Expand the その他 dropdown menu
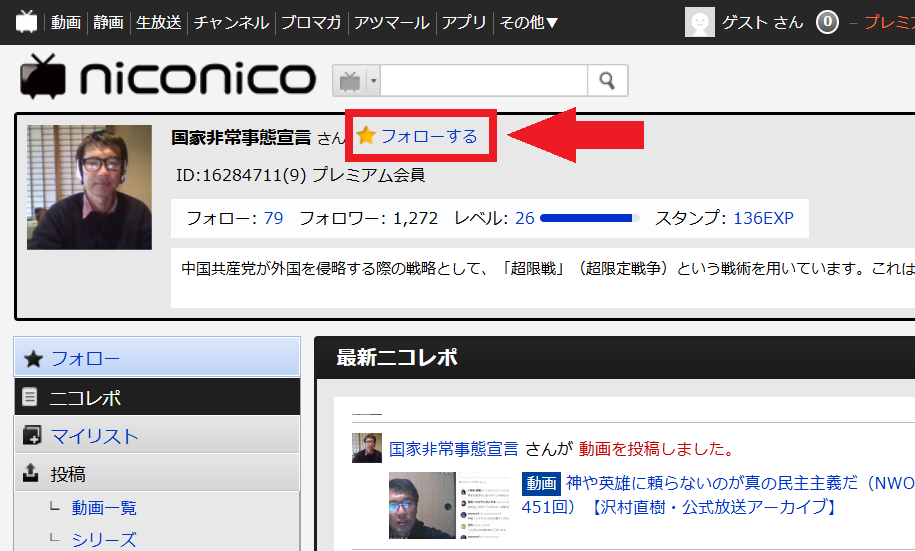The height and width of the screenshot is (551, 915). (x=529, y=22)
